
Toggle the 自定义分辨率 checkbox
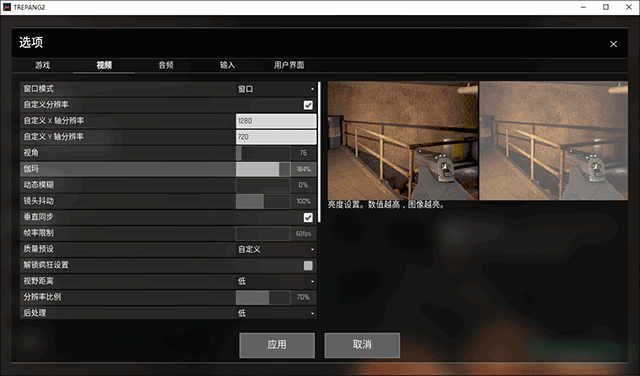(x=308, y=105)
